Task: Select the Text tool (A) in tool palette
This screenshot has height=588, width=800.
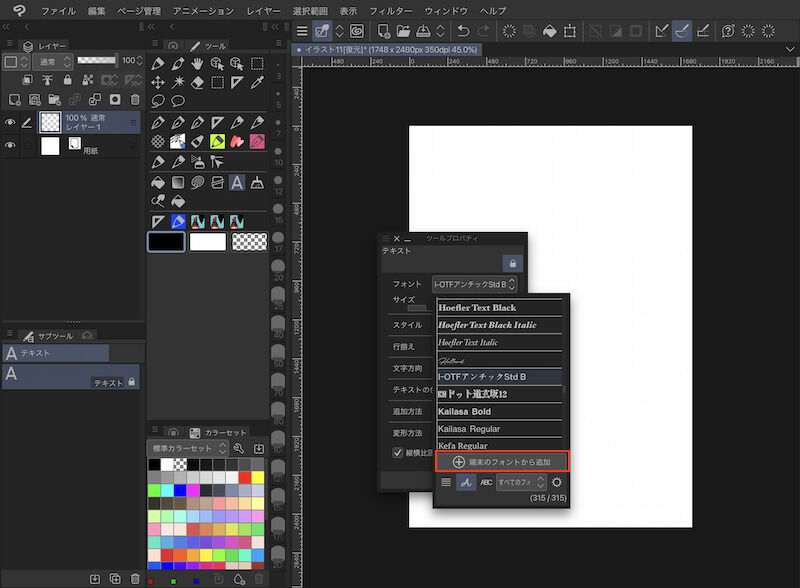Action: point(237,182)
